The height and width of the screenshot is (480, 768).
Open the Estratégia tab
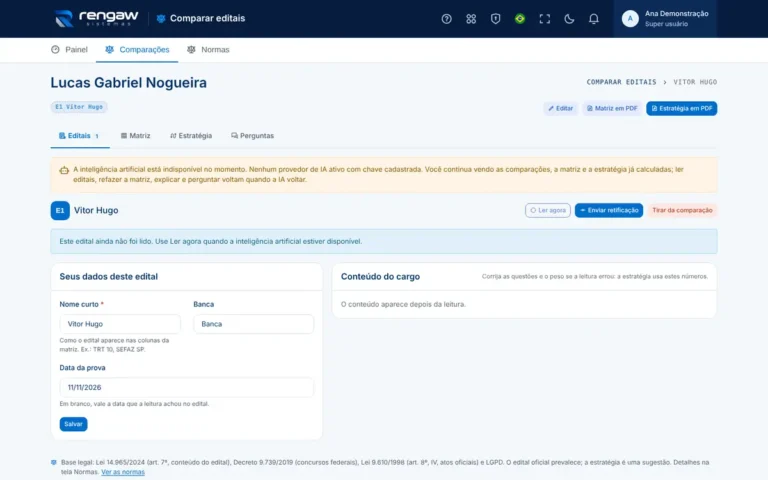(x=191, y=136)
